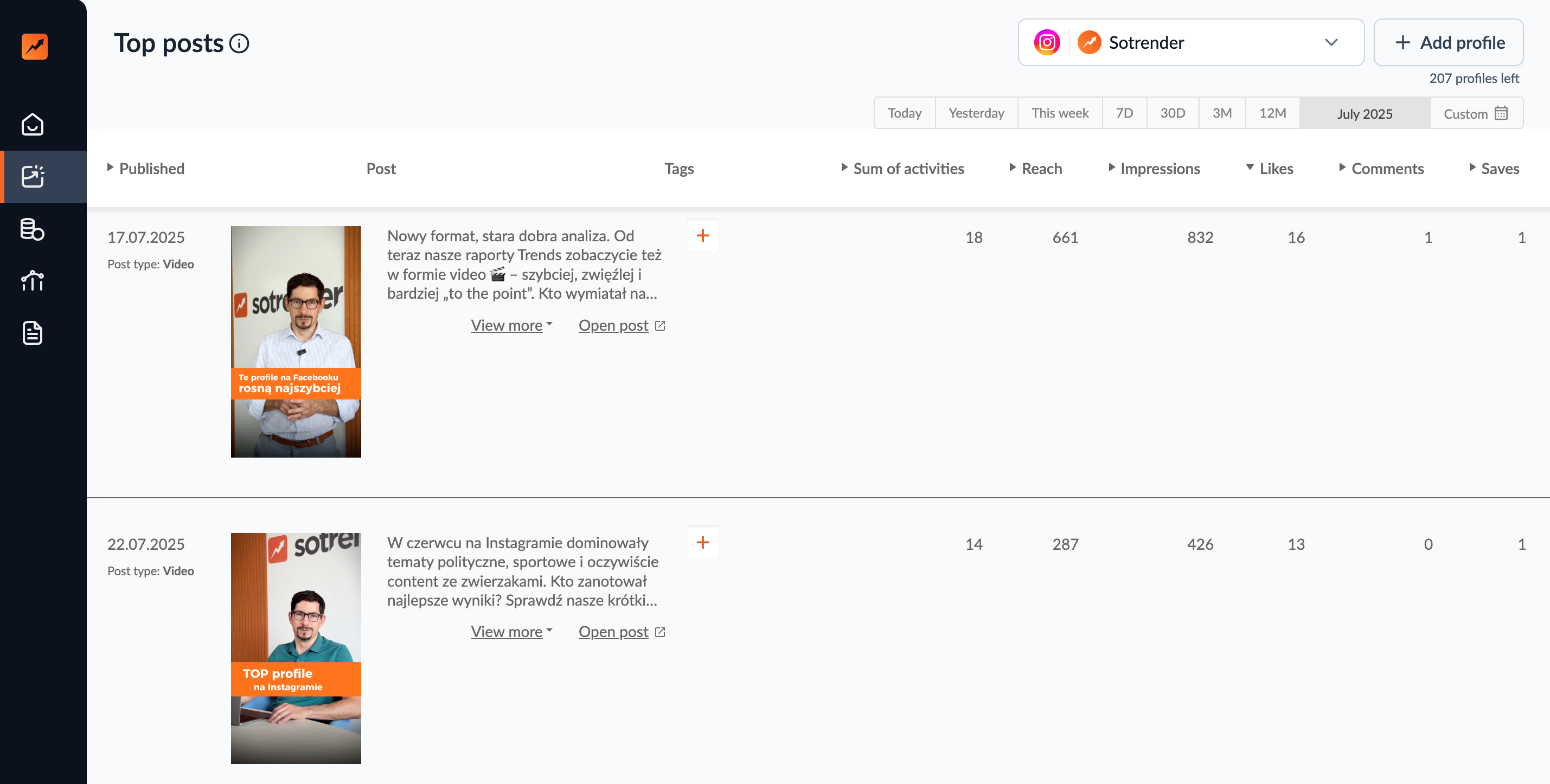Click the Sotrender logo at sidebar top
The image size is (1550, 784).
(x=34, y=47)
